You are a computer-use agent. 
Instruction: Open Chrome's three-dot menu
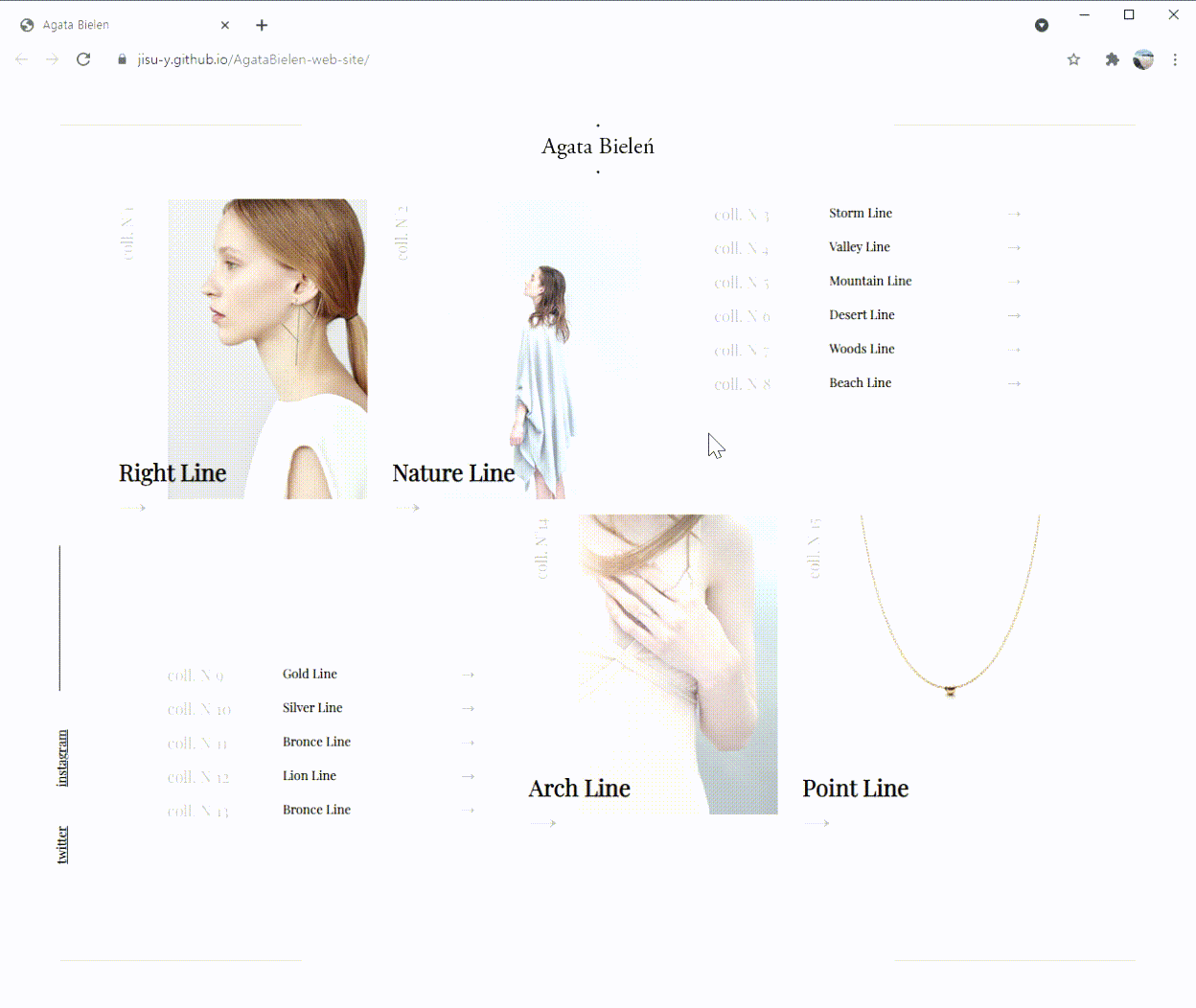pos(1175,59)
